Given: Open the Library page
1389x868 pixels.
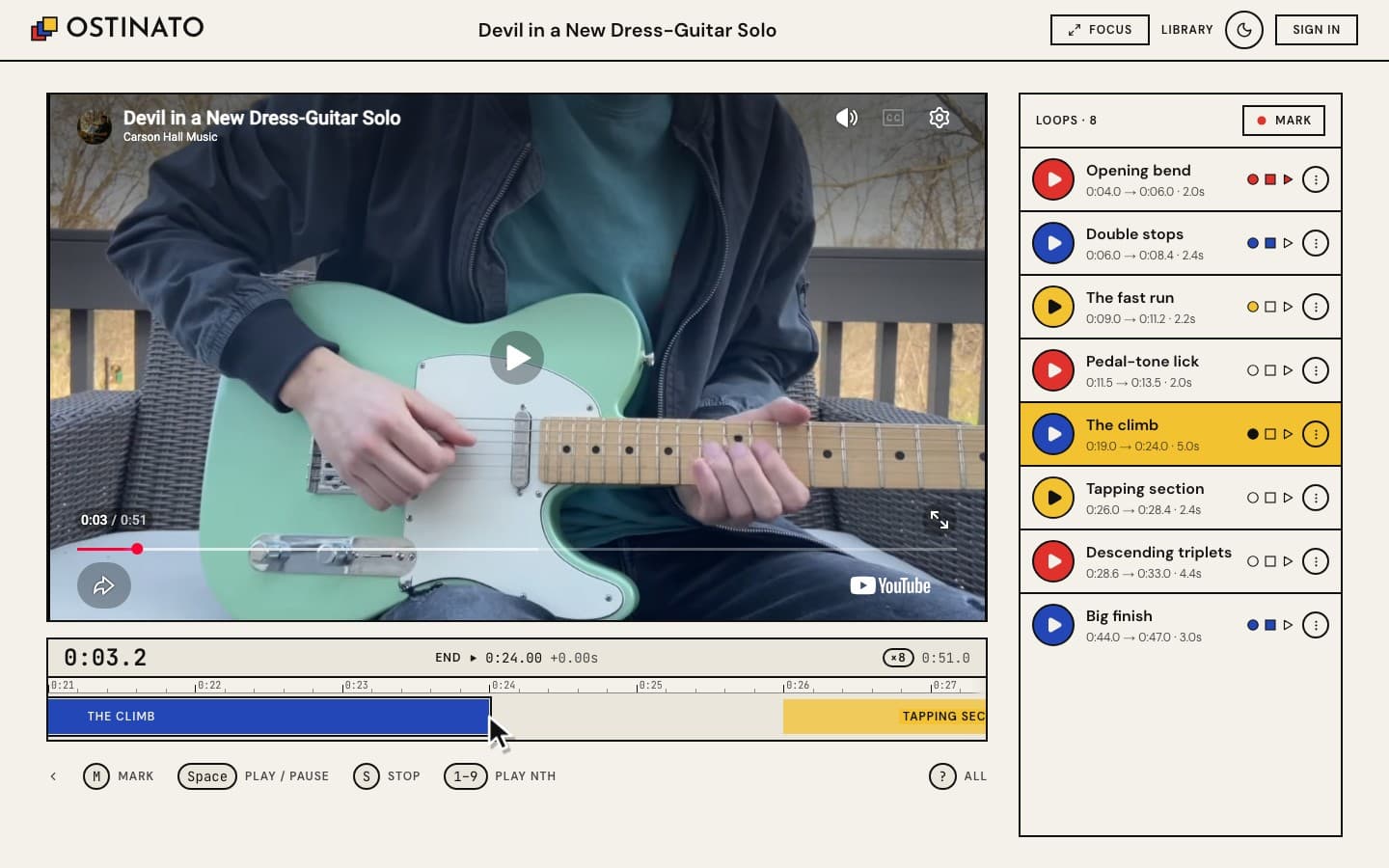Looking at the screenshot, I should coord(1186,30).
